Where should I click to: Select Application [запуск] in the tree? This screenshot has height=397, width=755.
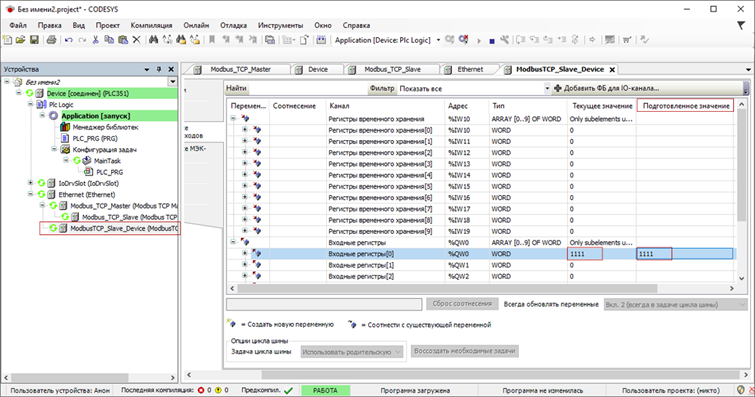pyautogui.click(x=95, y=116)
